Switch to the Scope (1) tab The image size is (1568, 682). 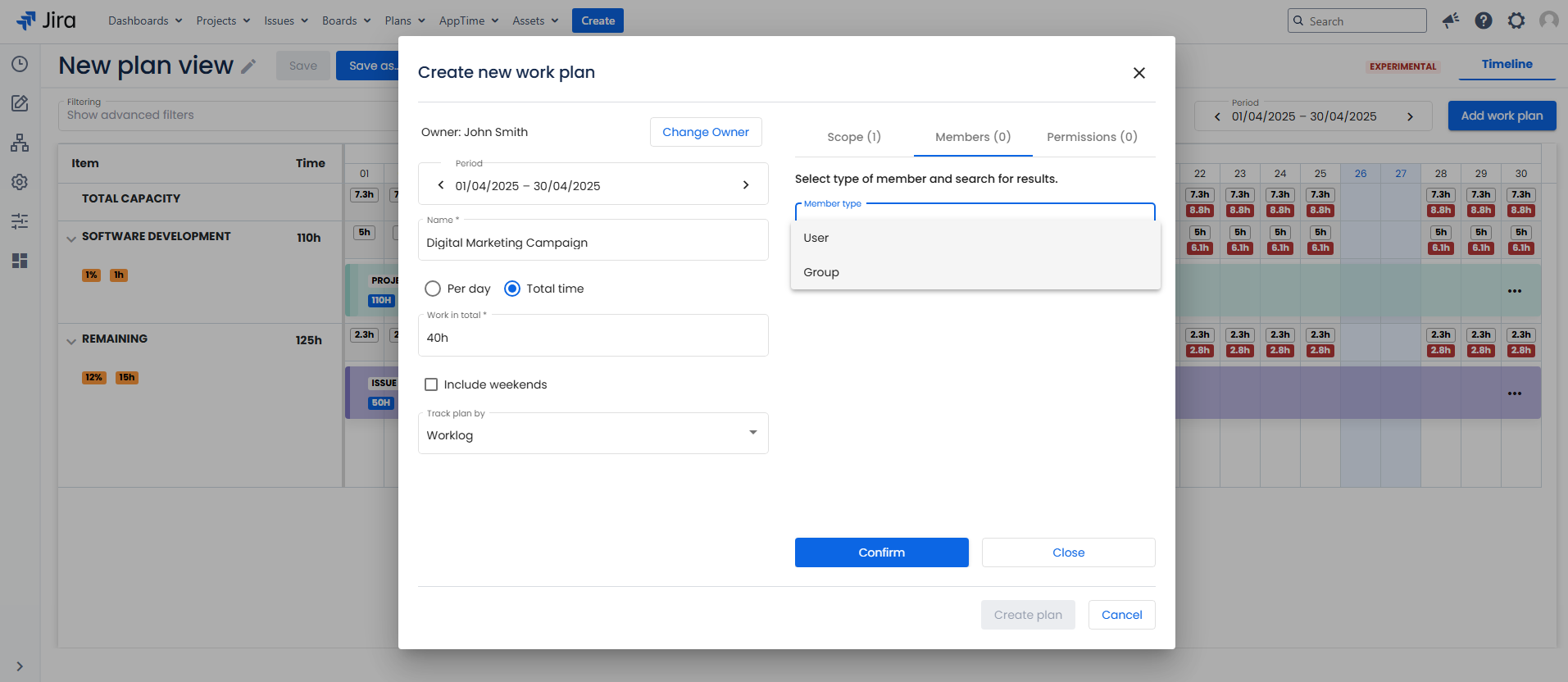(853, 137)
